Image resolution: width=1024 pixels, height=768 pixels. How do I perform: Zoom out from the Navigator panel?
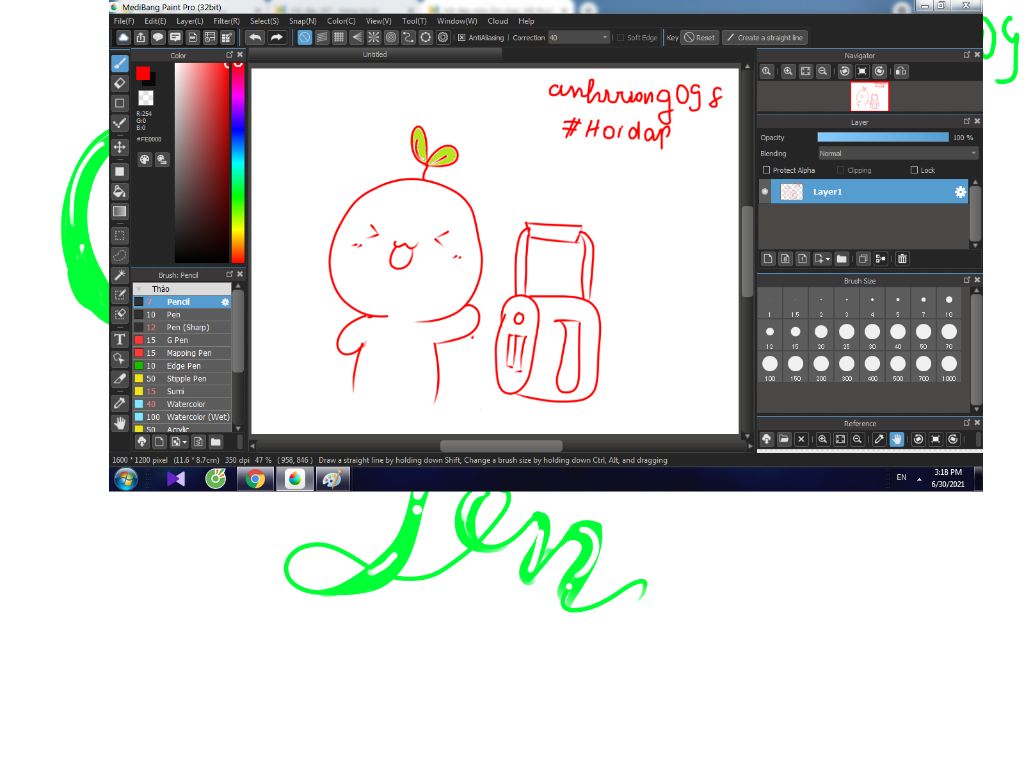tap(823, 71)
